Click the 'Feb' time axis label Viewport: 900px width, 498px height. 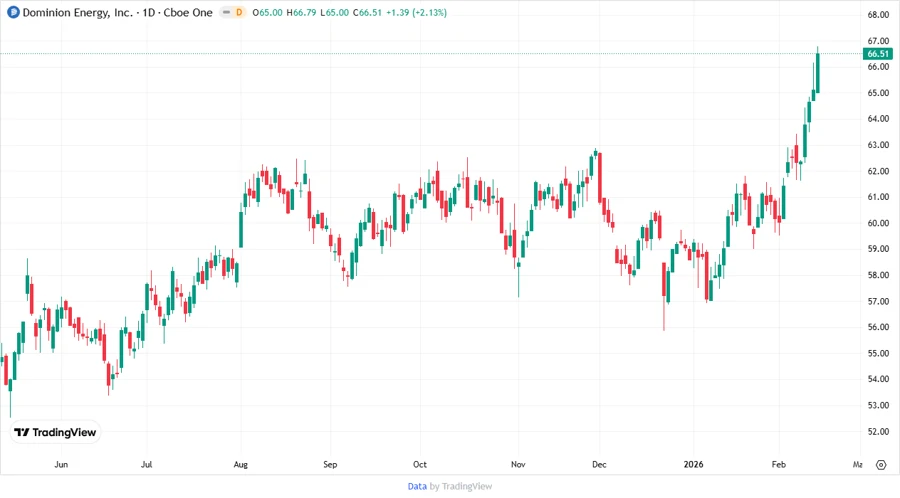[x=778, y=465]
